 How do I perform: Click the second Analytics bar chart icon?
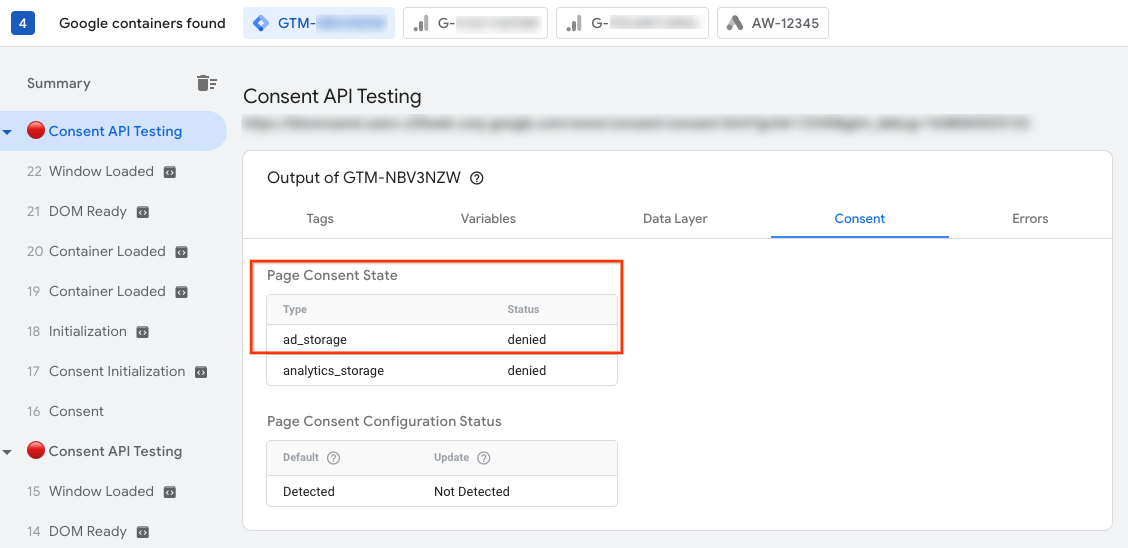click(574, 23)
